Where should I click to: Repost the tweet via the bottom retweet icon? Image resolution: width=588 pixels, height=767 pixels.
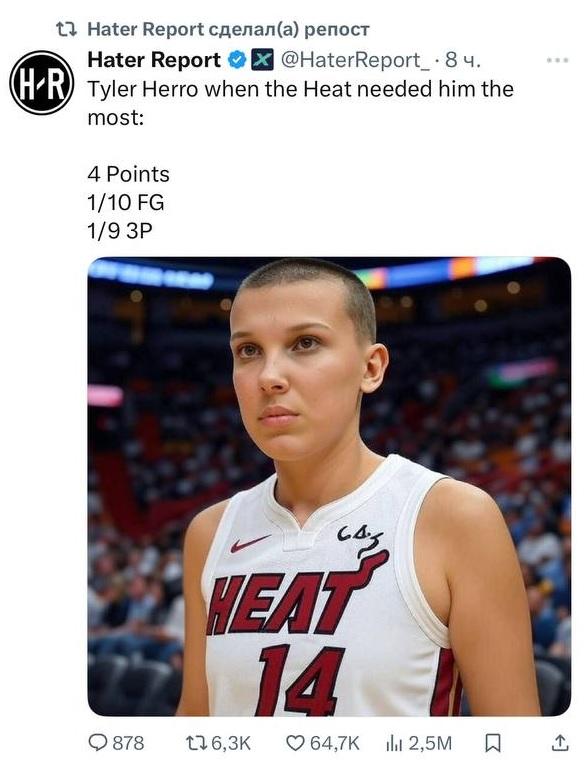(197, 743)
